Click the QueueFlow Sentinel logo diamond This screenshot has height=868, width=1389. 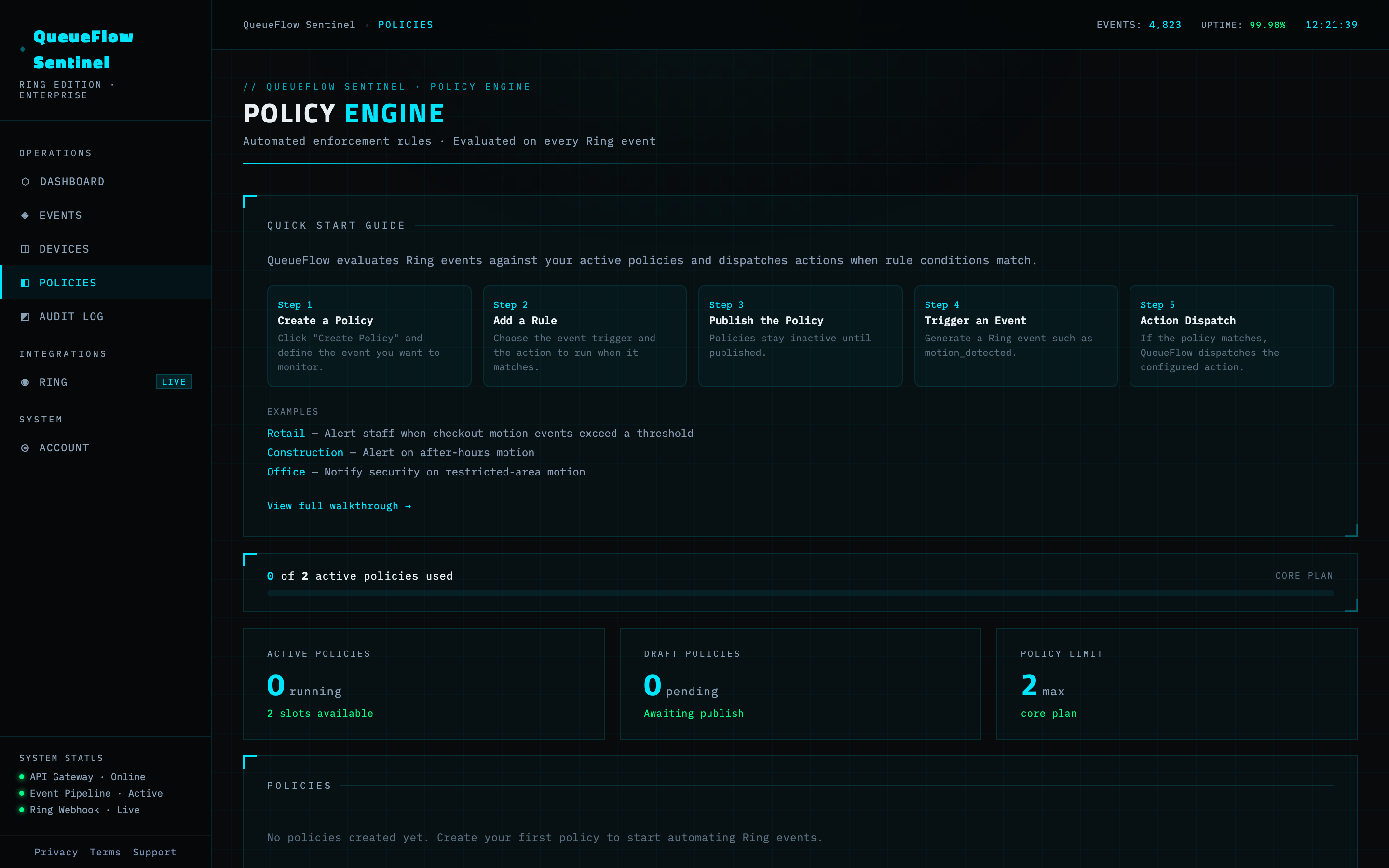[22, 50]
